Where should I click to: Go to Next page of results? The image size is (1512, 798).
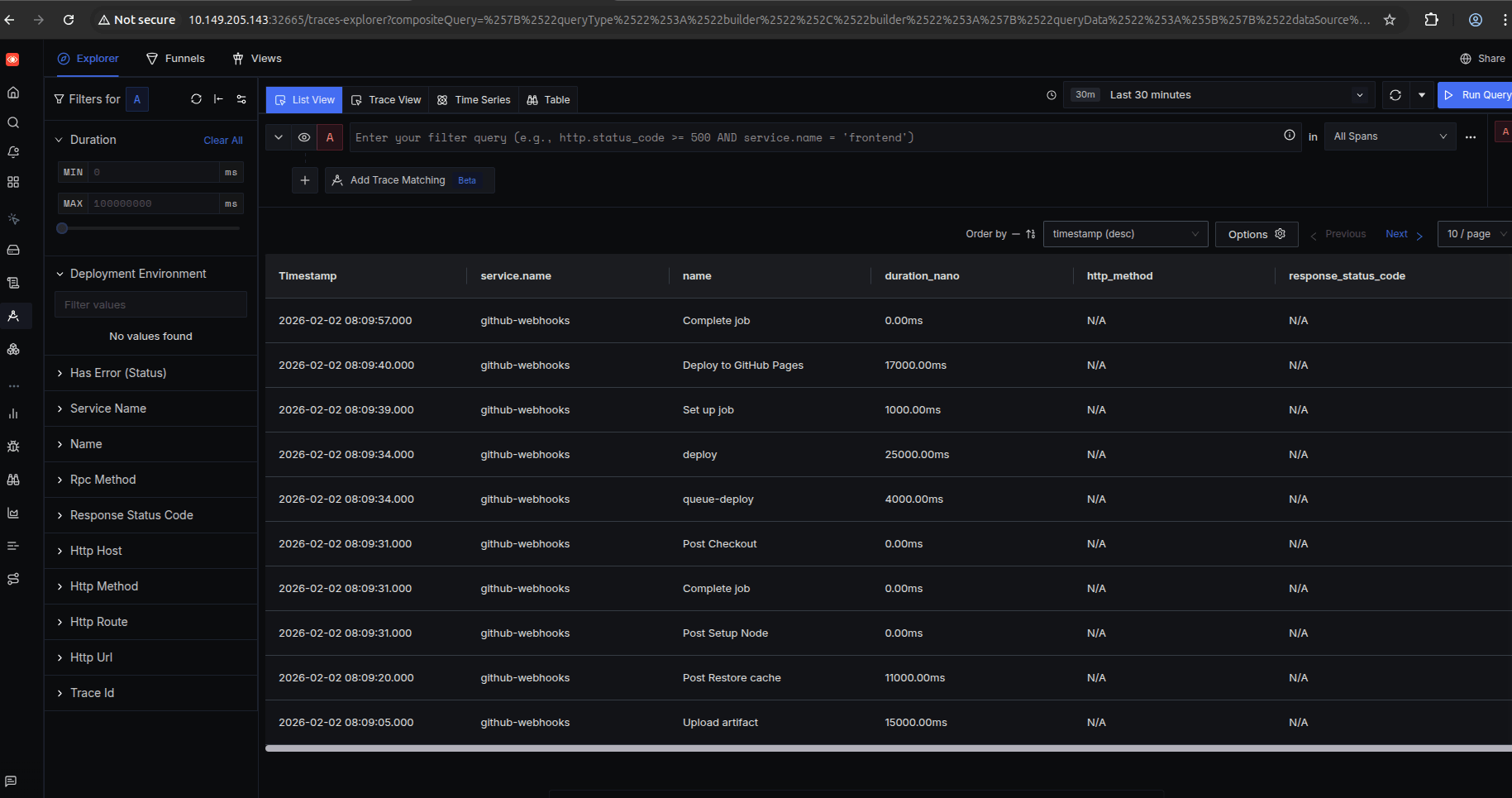point(1404,234)
